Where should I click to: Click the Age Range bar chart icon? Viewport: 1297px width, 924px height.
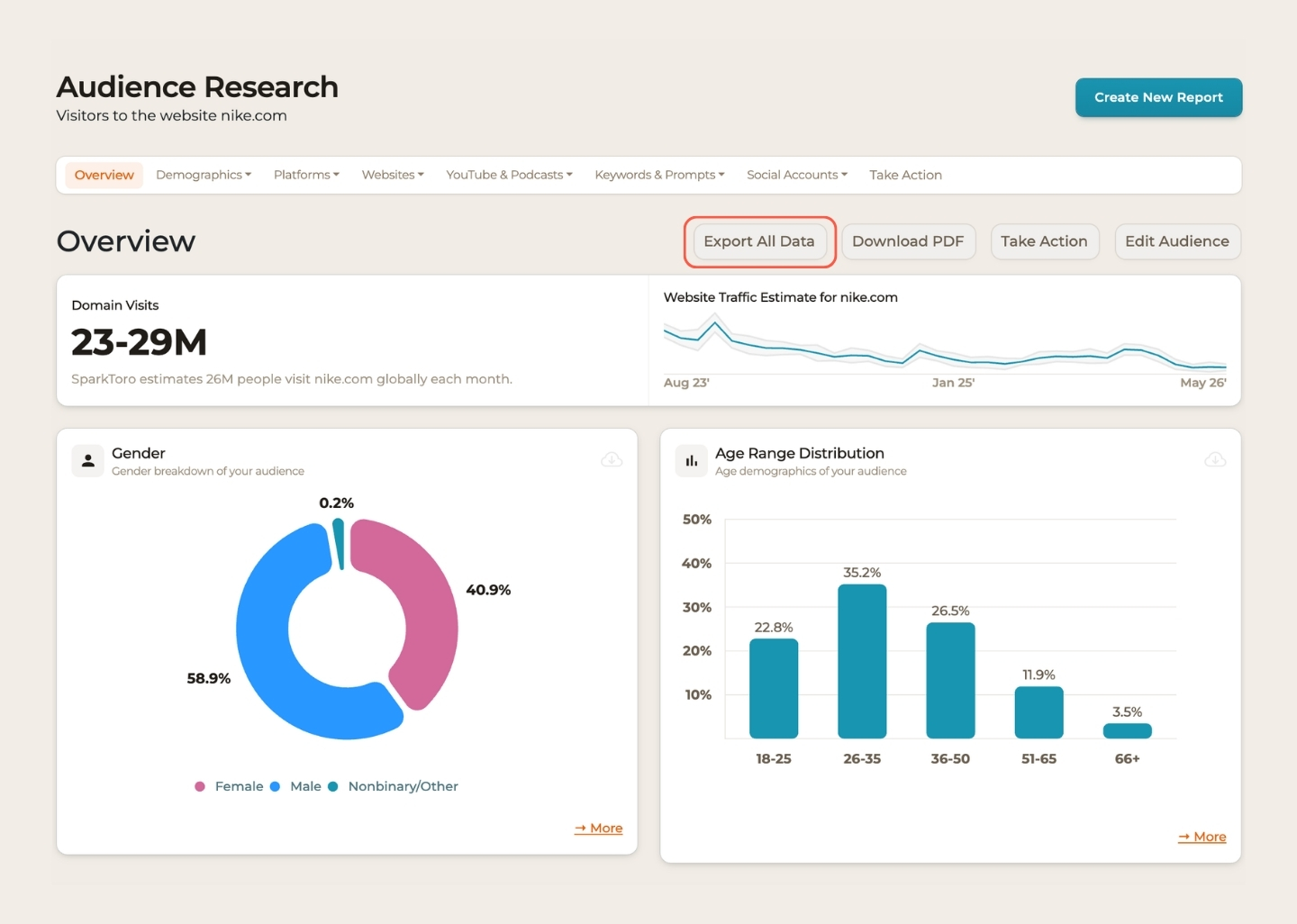click(x=691, y=461)
